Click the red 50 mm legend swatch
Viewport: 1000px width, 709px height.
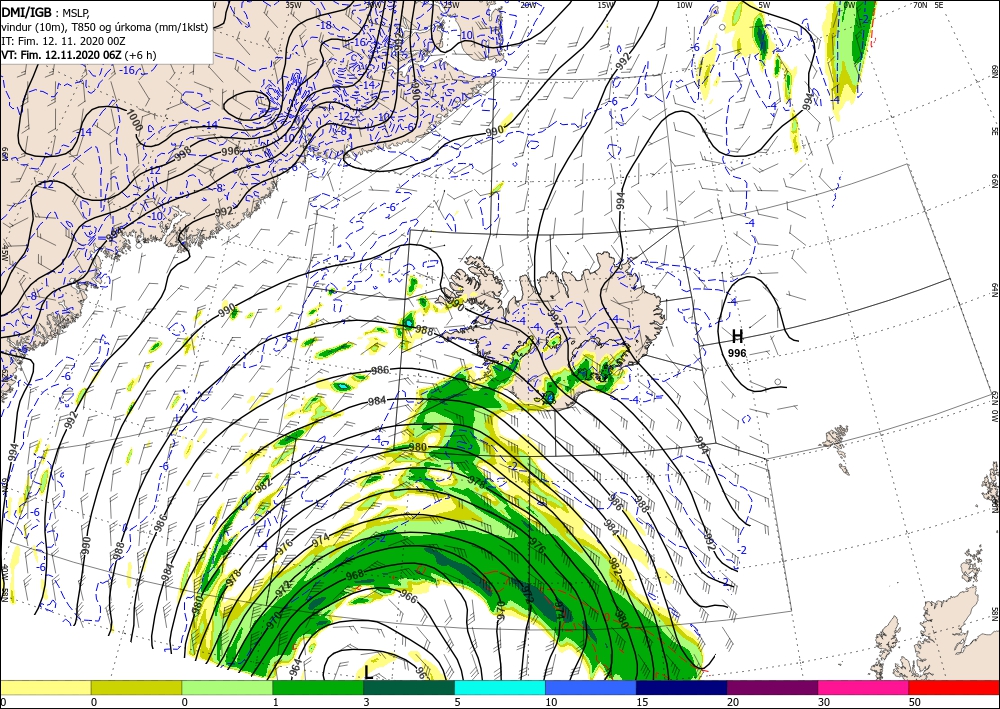pyautogui.click(x=954, y=687)
